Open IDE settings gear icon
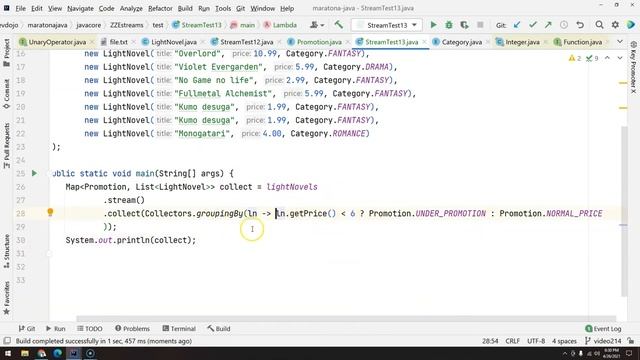The width and height of the screenshot is (640, 360). click(x=615, y=25)
